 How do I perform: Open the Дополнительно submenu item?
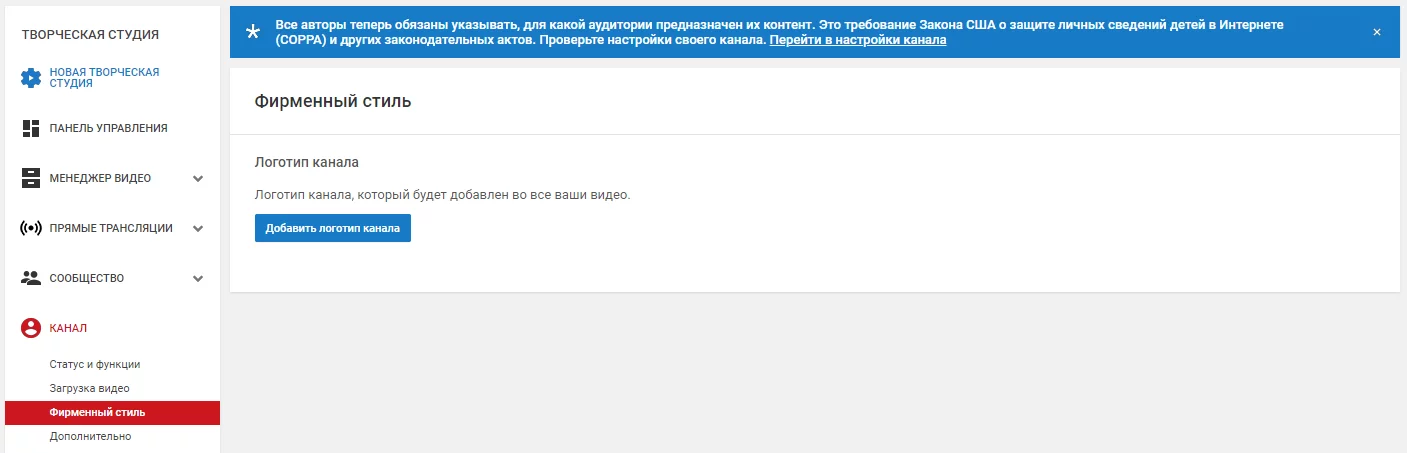[x=90, y=436]
